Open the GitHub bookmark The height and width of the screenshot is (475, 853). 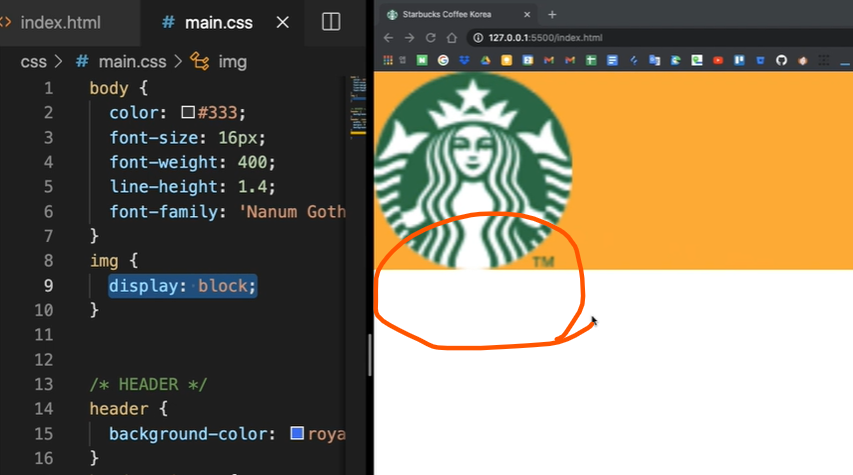(782, 60)
